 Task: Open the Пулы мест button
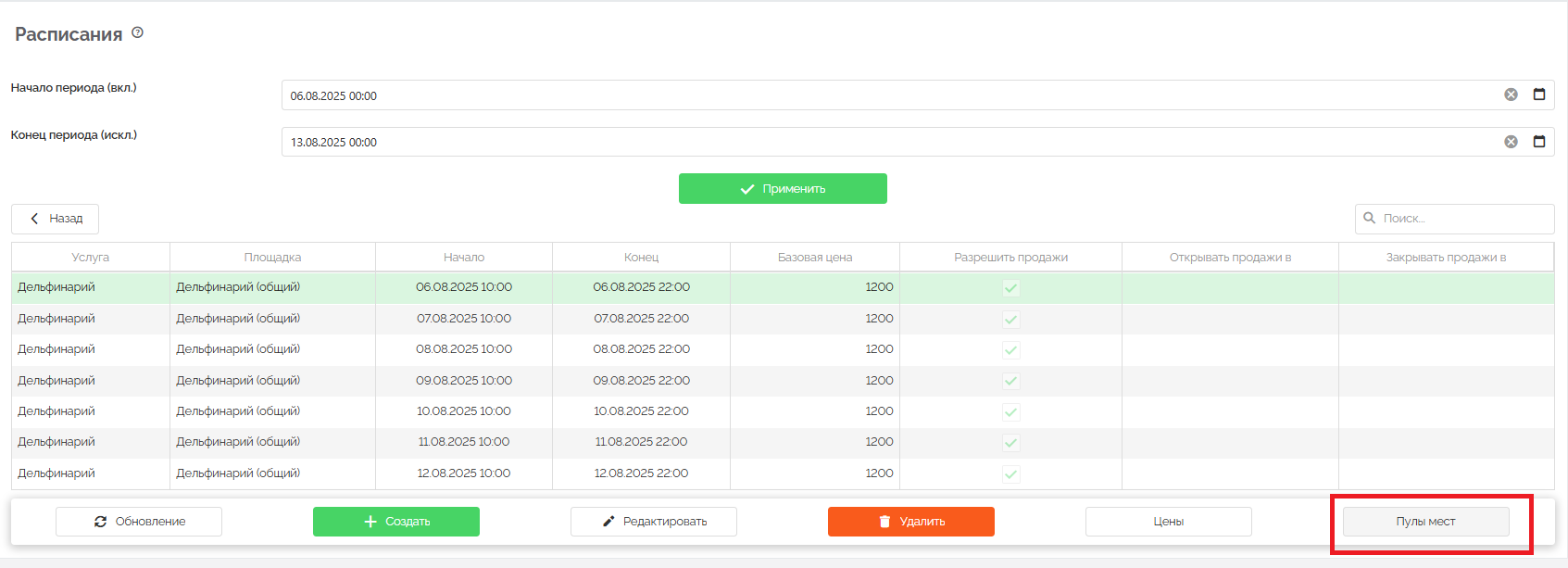pos(1426,522)
